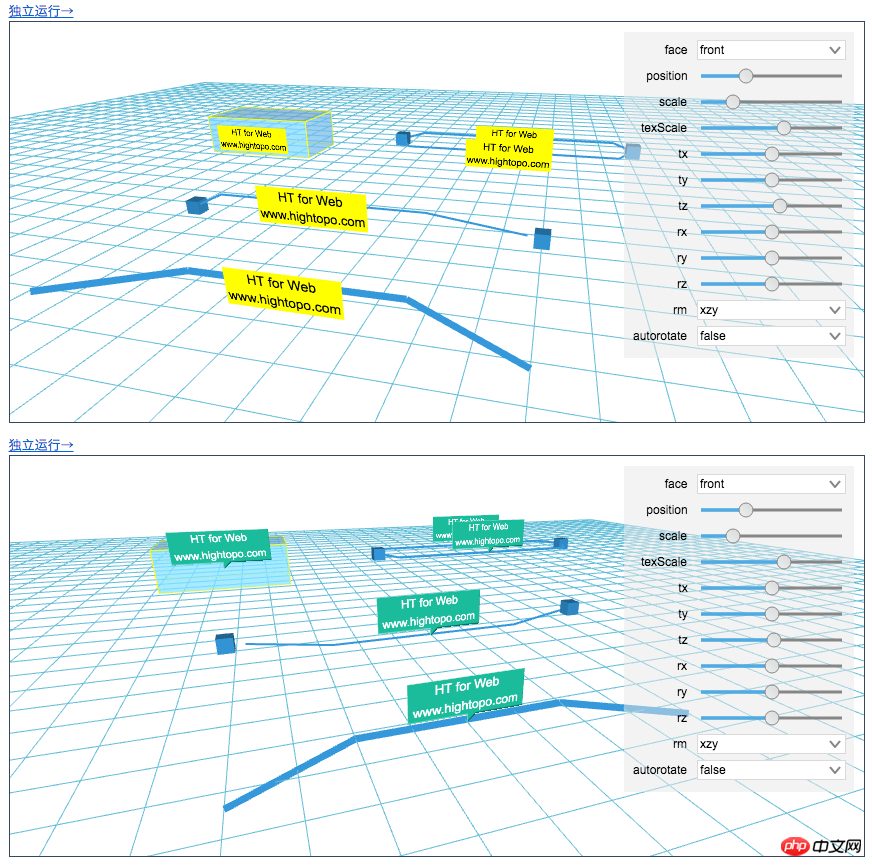Click scale slider in top panel

click(x=771, y=102)
